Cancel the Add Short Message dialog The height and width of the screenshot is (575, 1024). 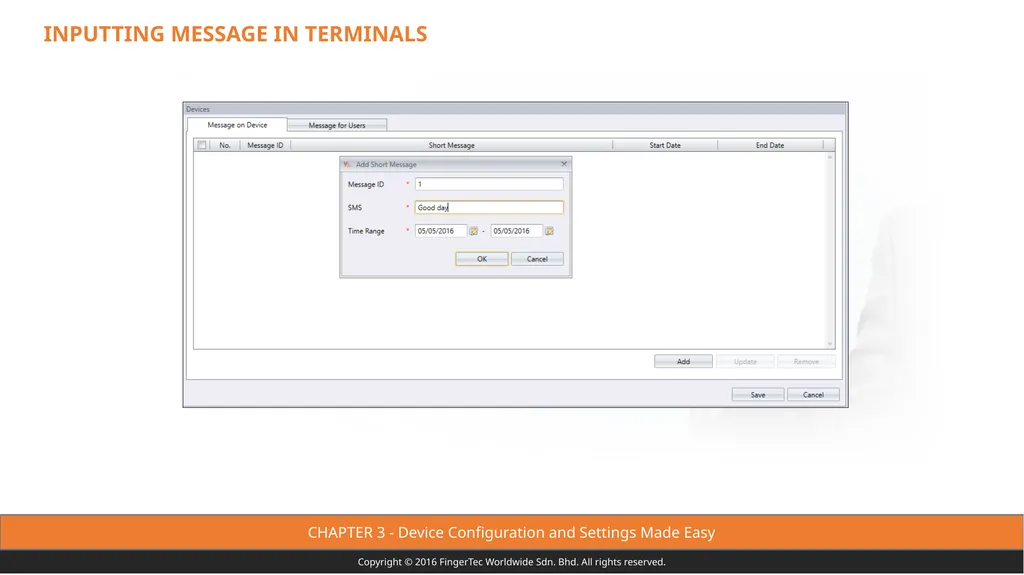[x=537, y=259]
